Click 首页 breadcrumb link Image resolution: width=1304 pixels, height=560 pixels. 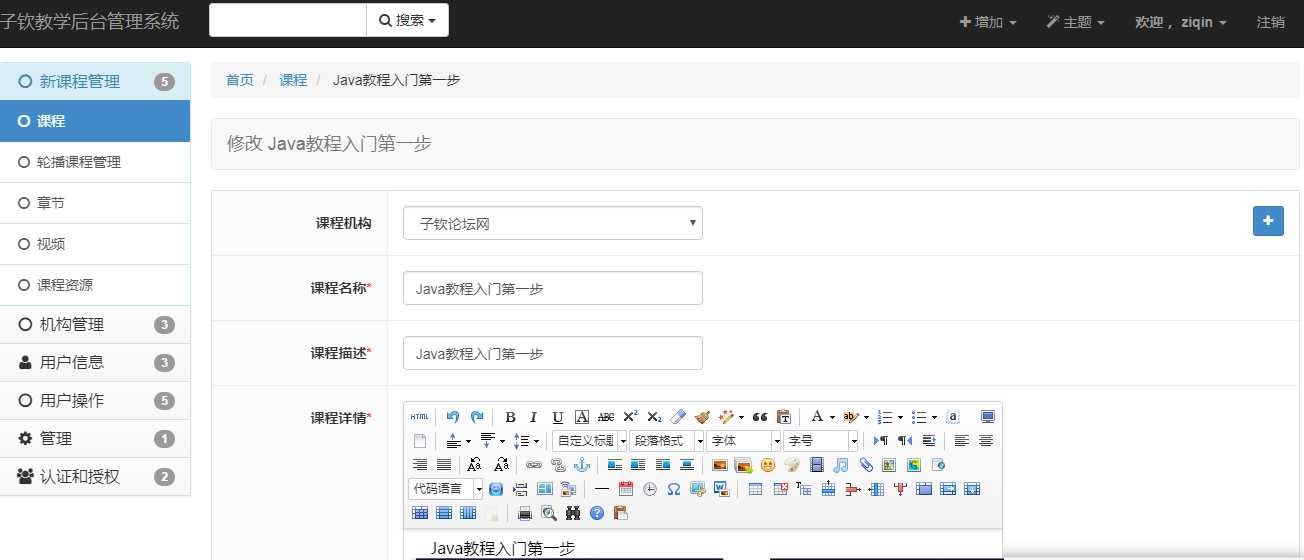tap(240, 80)
